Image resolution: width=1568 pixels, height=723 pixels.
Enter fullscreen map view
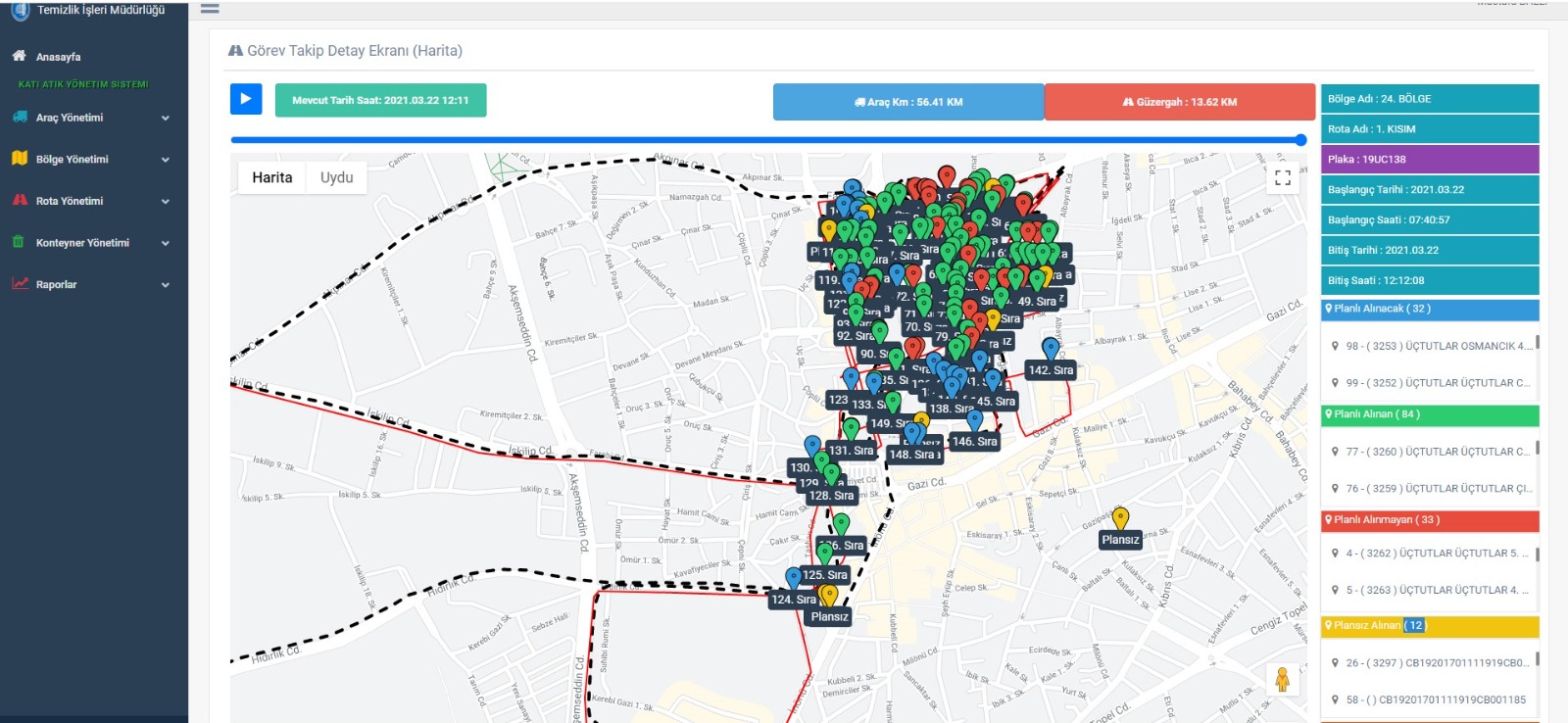click(1282, 178)
